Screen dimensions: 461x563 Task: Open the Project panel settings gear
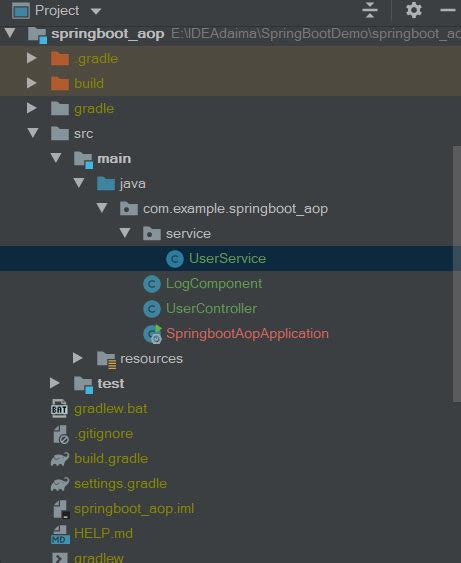[414, 10]
